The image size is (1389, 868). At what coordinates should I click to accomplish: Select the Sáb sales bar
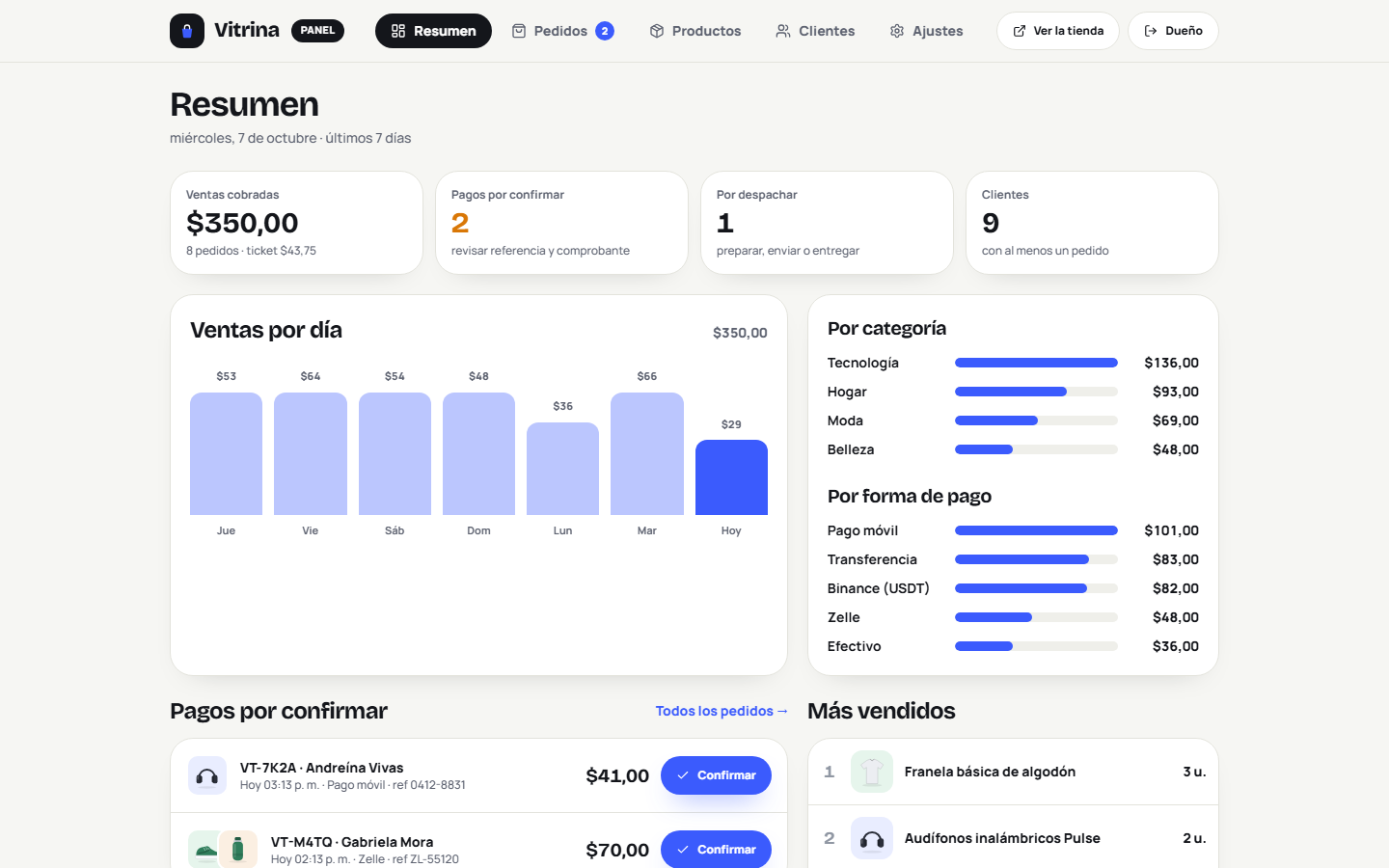point(395,453)
